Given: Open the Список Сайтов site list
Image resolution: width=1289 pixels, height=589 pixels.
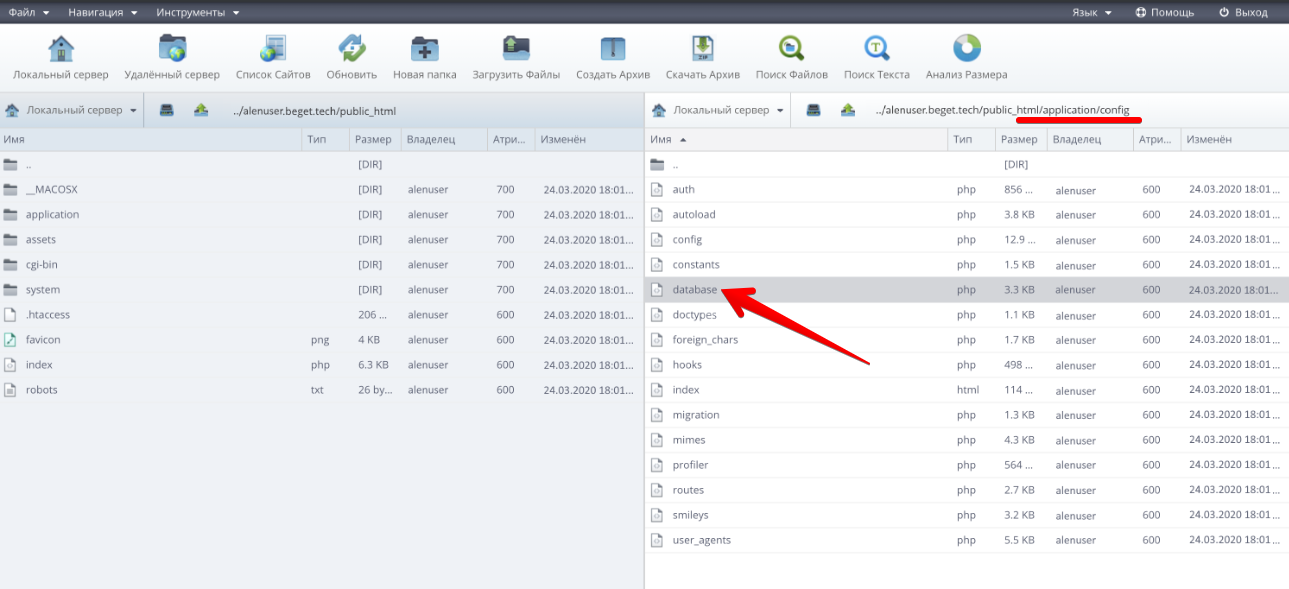Looking at the screenshot, I should click(x=273, y=58).
